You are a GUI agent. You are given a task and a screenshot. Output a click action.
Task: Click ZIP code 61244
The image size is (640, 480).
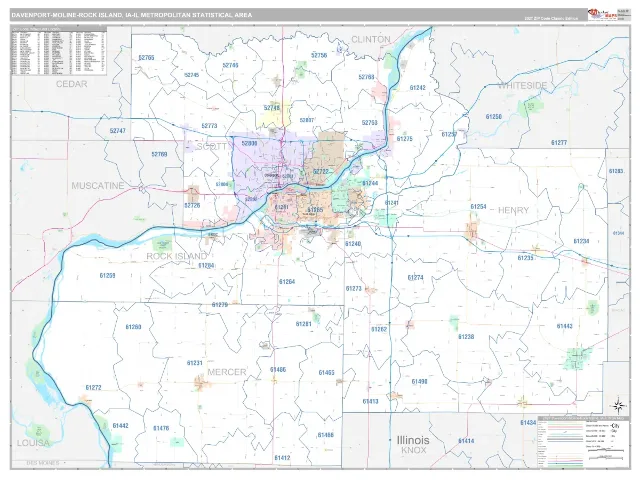point(370,183)
